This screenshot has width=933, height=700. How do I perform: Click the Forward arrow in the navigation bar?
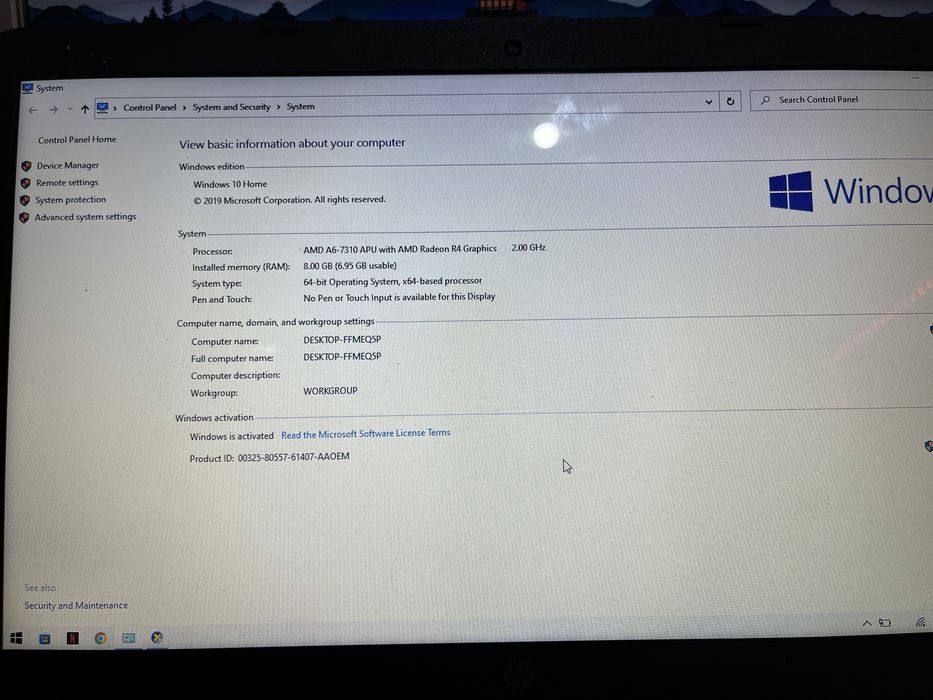tap(54, 110)
